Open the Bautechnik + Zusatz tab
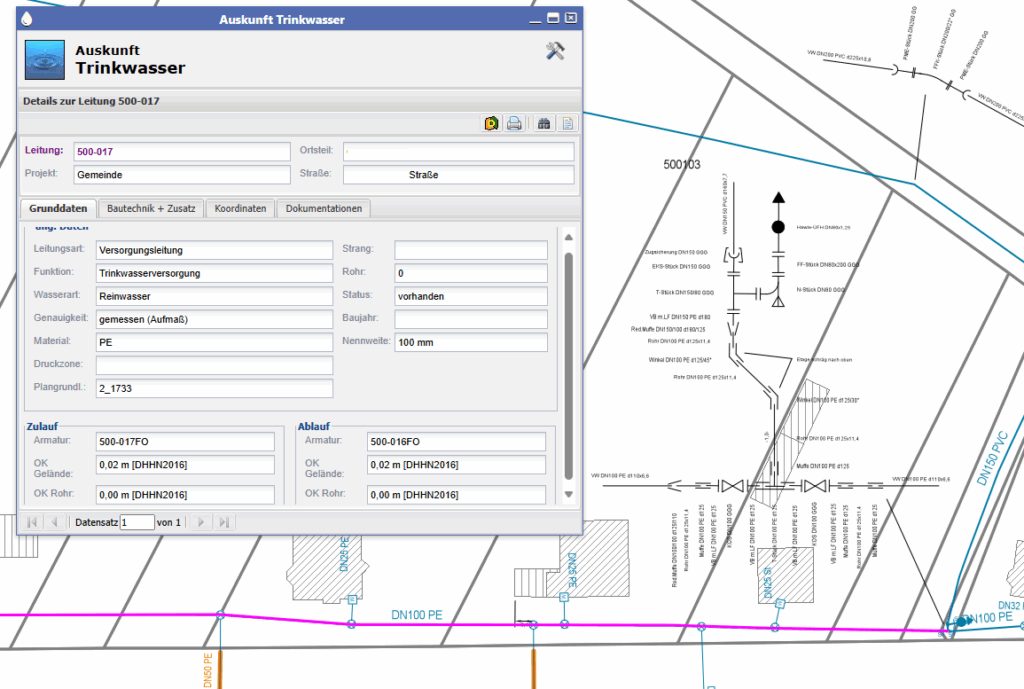The height and width of the screenshot is (689, 1024). tap(151, 208)
